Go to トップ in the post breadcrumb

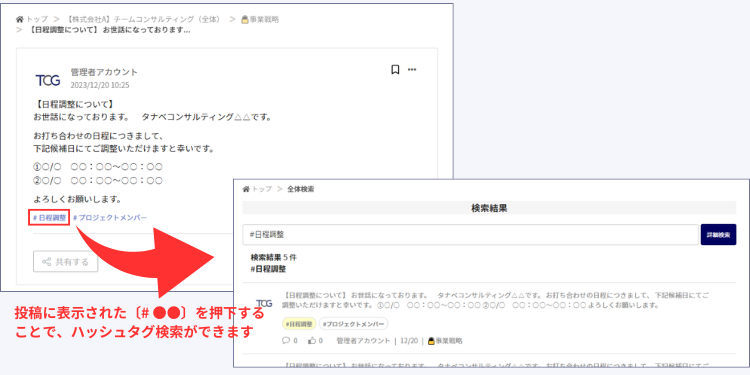coord(36,19)
